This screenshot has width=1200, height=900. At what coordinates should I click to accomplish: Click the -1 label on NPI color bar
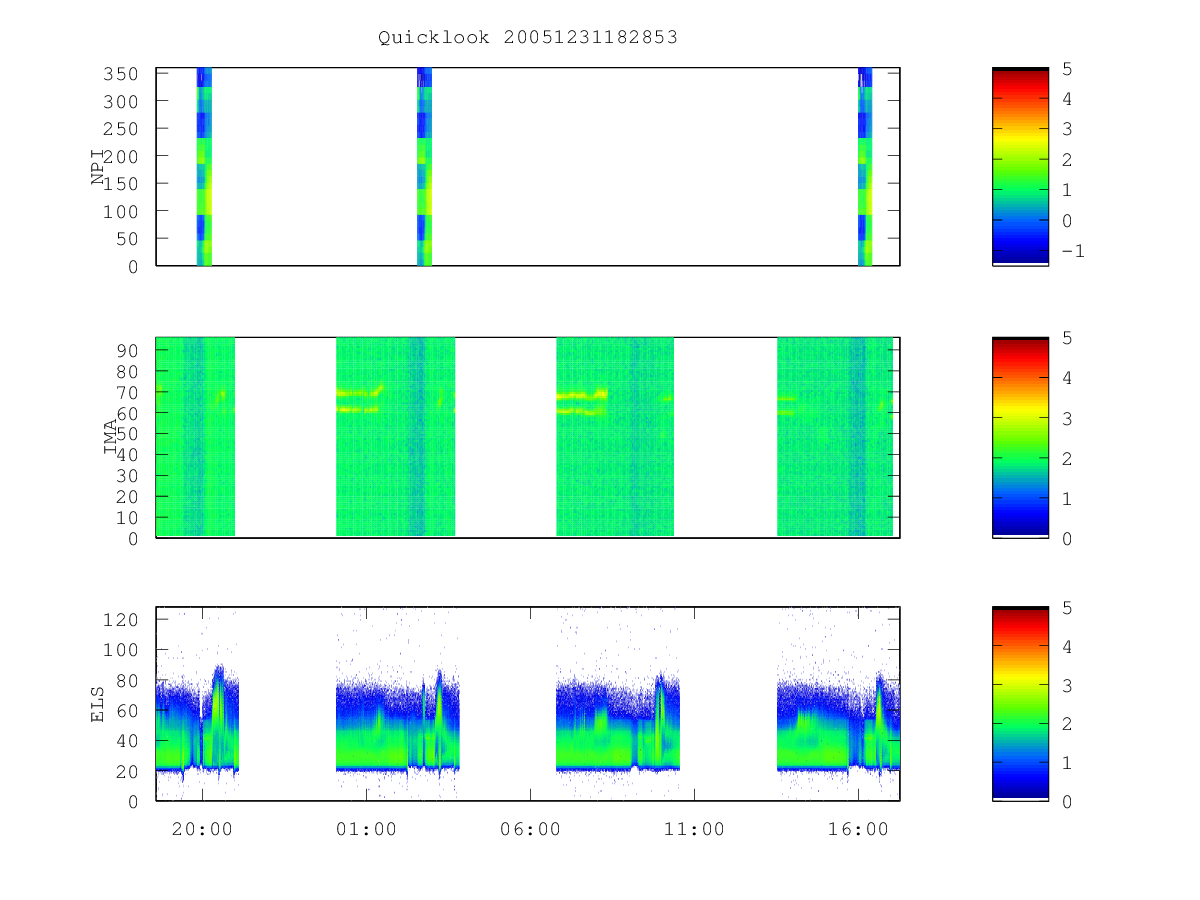1074,251
